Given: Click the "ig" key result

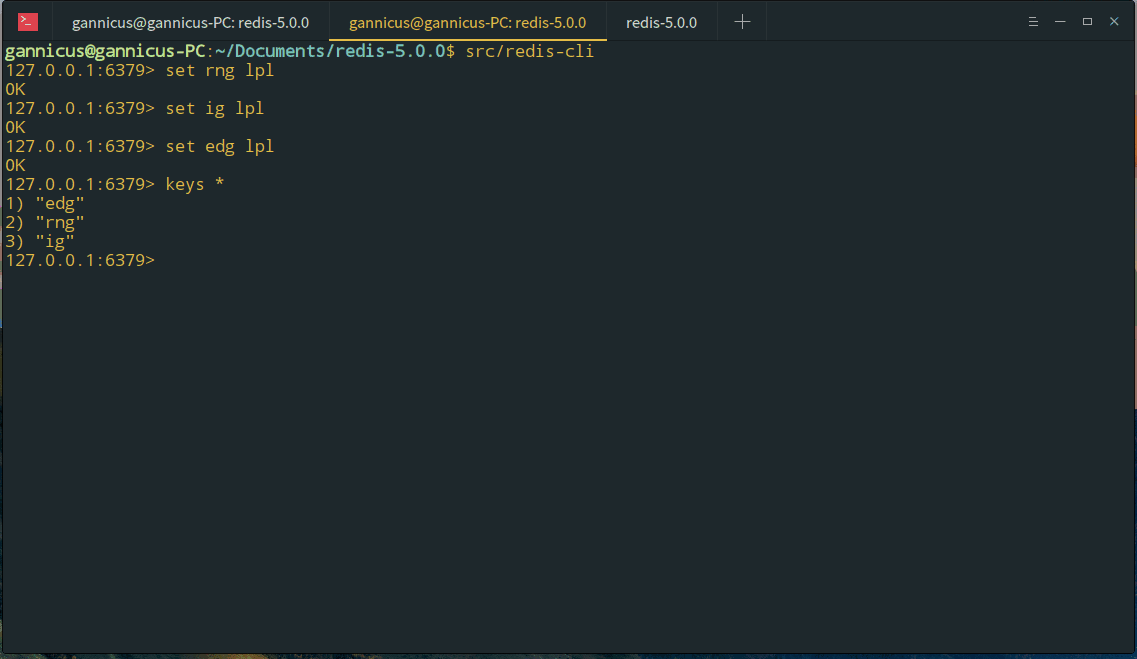Looking at the screenshot, I should pos(54,241).
